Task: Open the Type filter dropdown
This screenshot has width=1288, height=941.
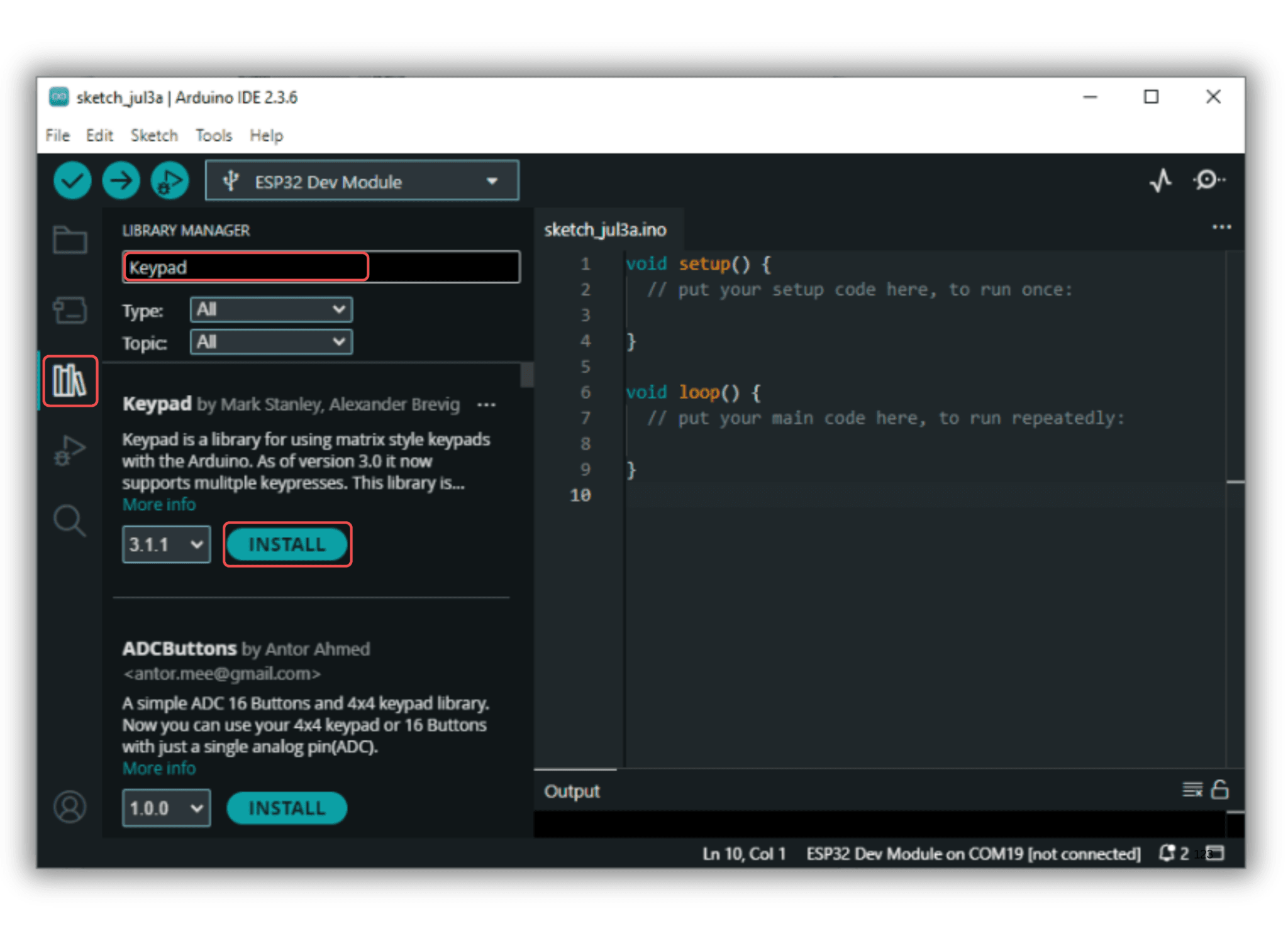Action: (270, 309)
